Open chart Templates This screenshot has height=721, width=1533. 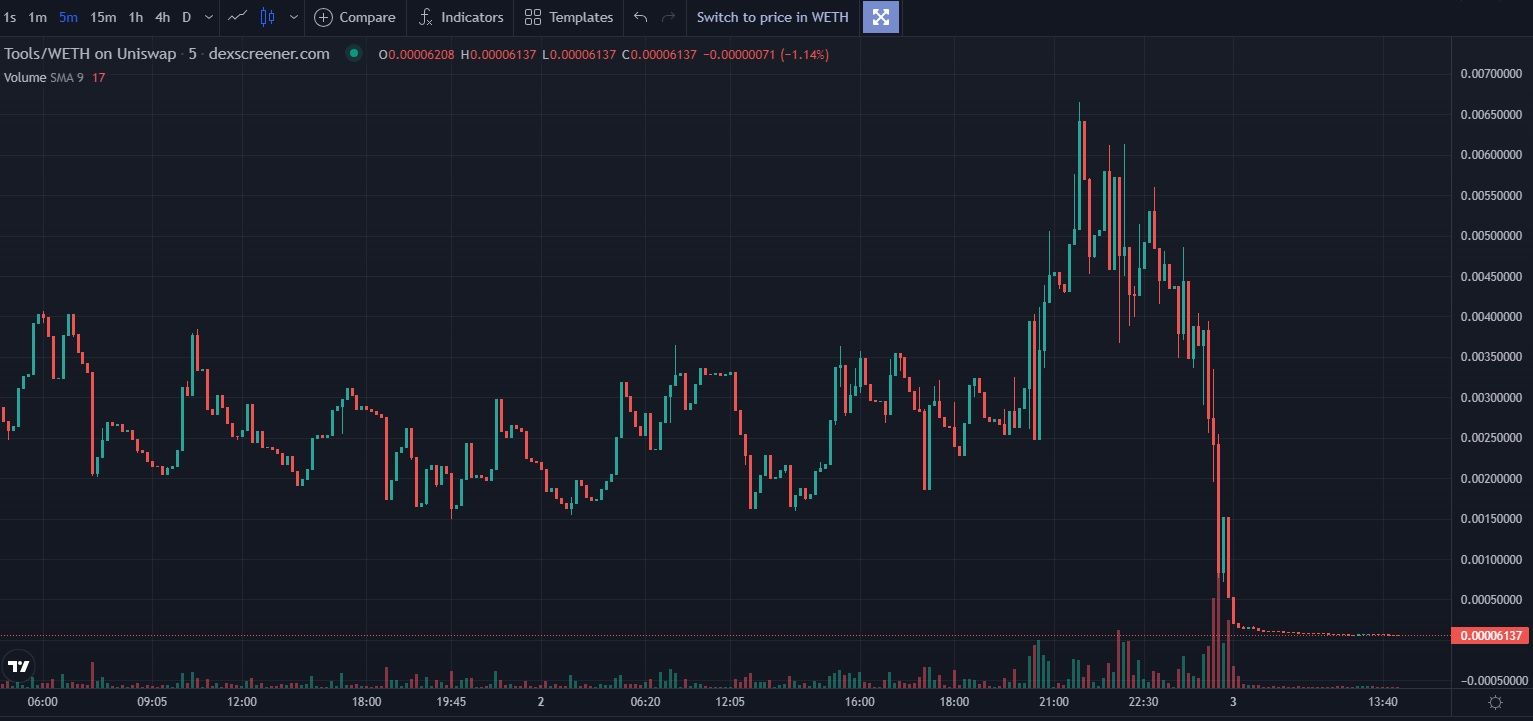(569, 17)
